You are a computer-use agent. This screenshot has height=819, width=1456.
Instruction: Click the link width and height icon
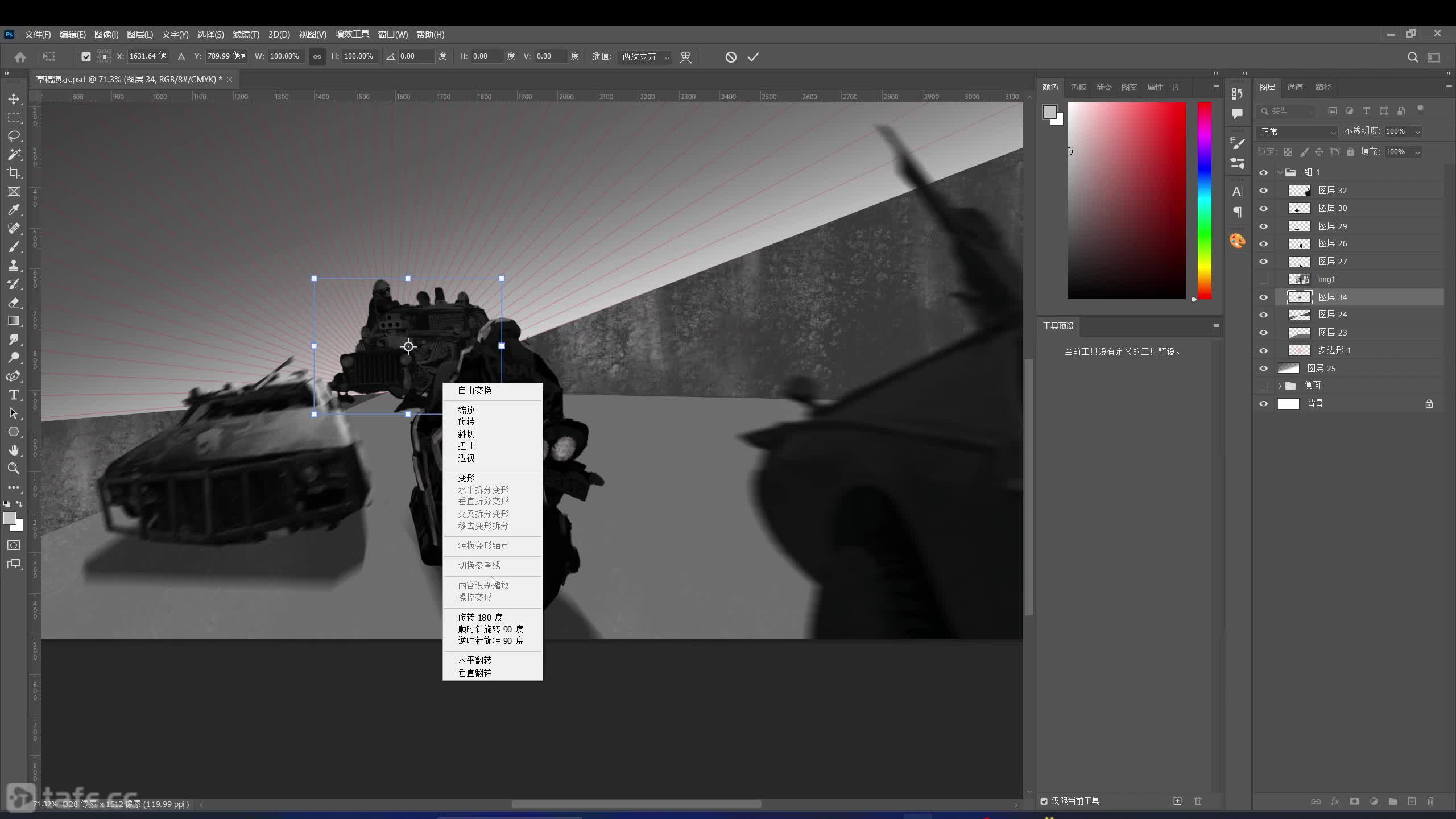tap(317, 56)
